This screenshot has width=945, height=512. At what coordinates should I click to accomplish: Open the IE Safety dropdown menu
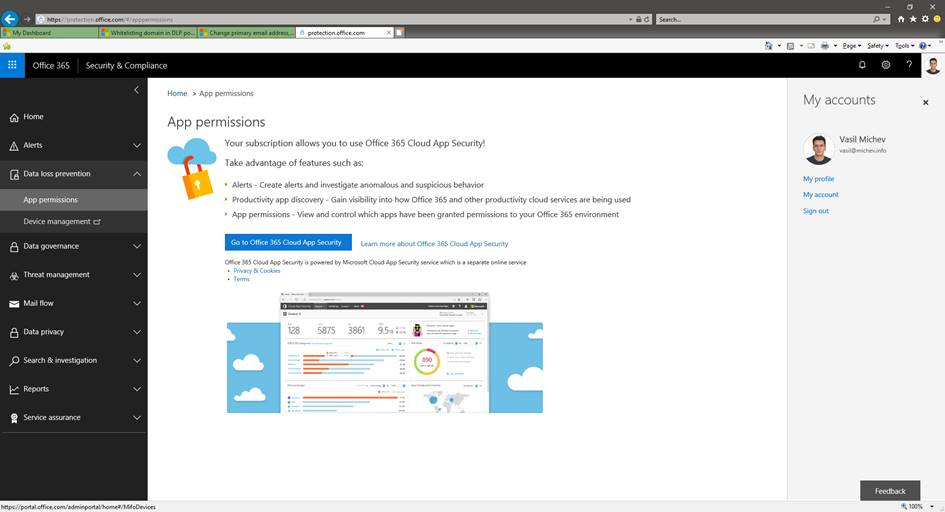(878, 46)
